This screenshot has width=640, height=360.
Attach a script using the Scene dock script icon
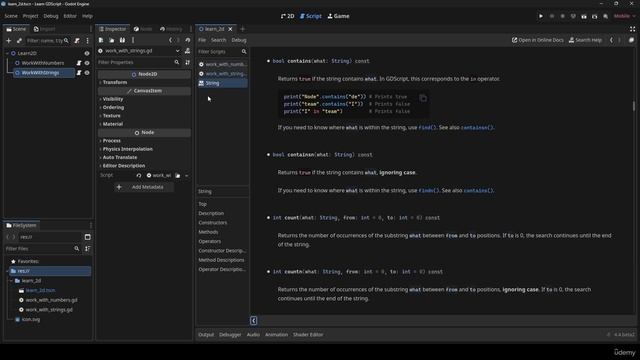click(x=77, y=40)
